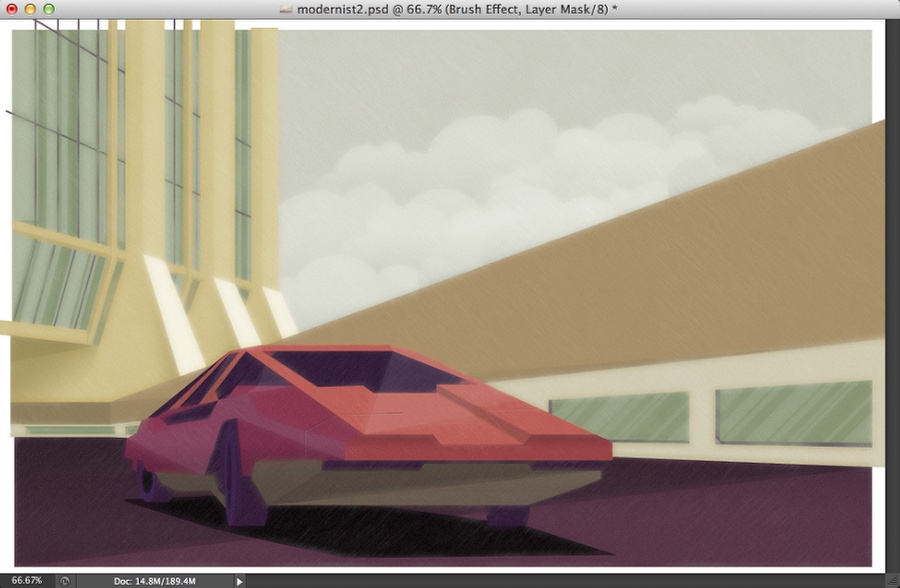
Task: Open the status bar info arrow menu
Action: click(239, 581)
